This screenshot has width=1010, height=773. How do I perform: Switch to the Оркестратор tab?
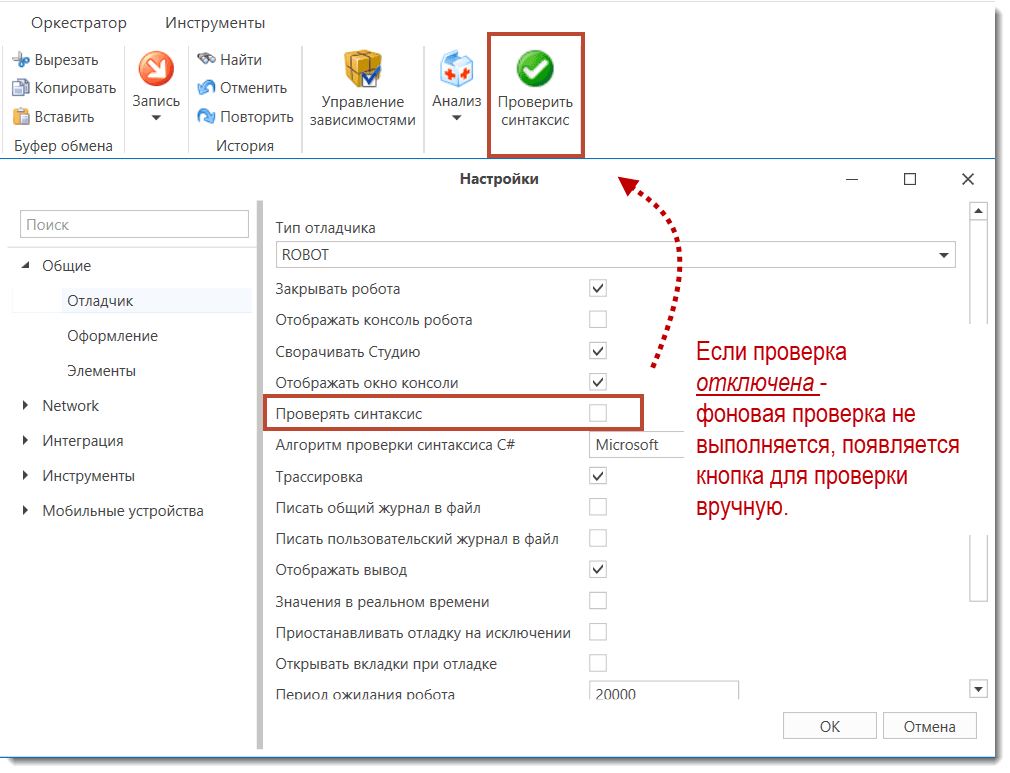point(79,22)
